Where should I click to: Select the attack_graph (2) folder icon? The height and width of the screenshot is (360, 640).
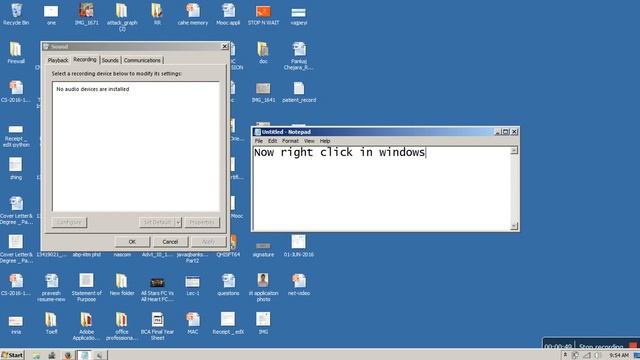click(122, 17)
